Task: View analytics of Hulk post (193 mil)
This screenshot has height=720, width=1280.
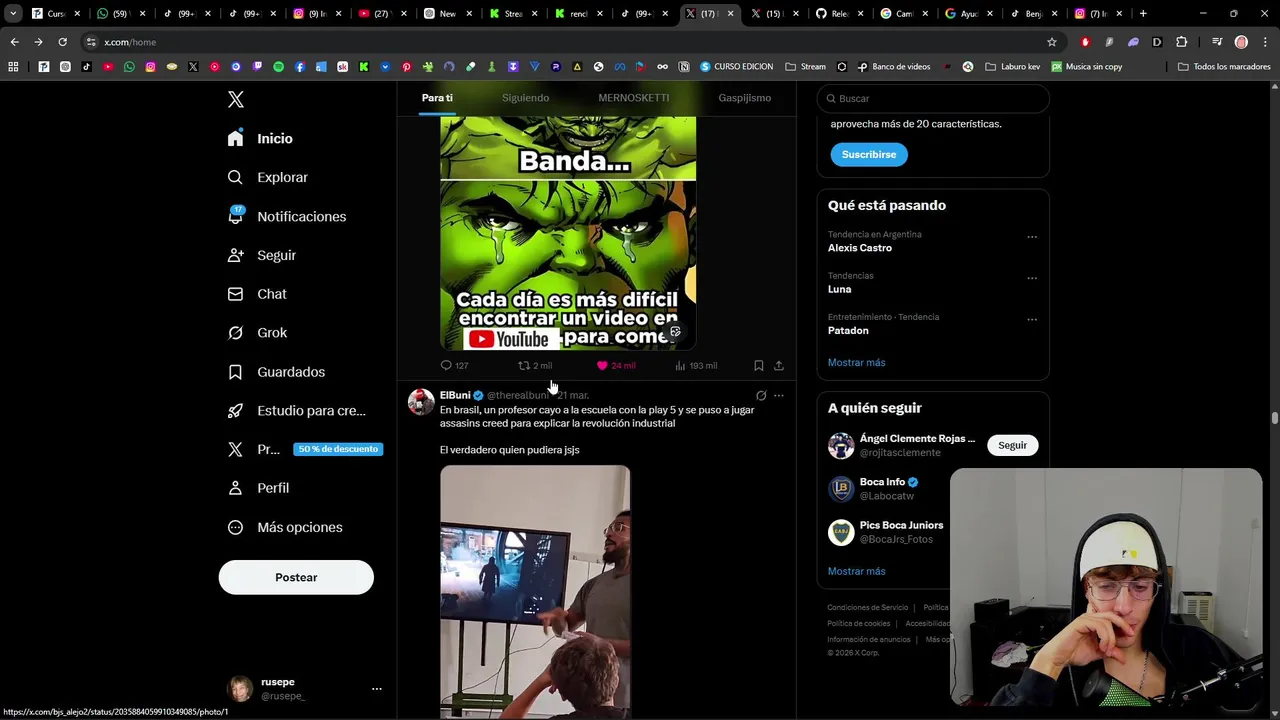Action: pyautogui.click(x=696, y=365)
